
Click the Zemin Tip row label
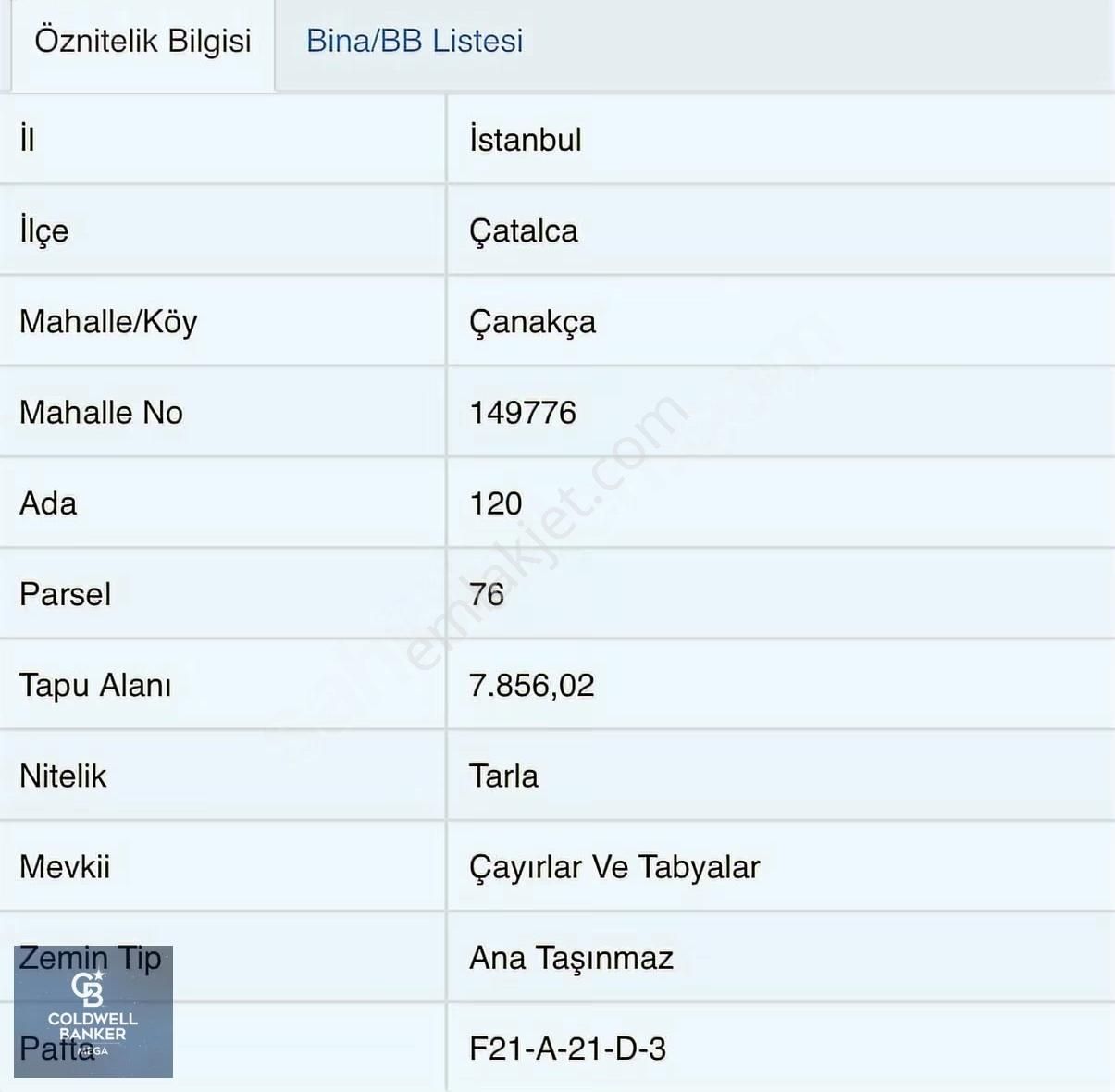point(89,959)
